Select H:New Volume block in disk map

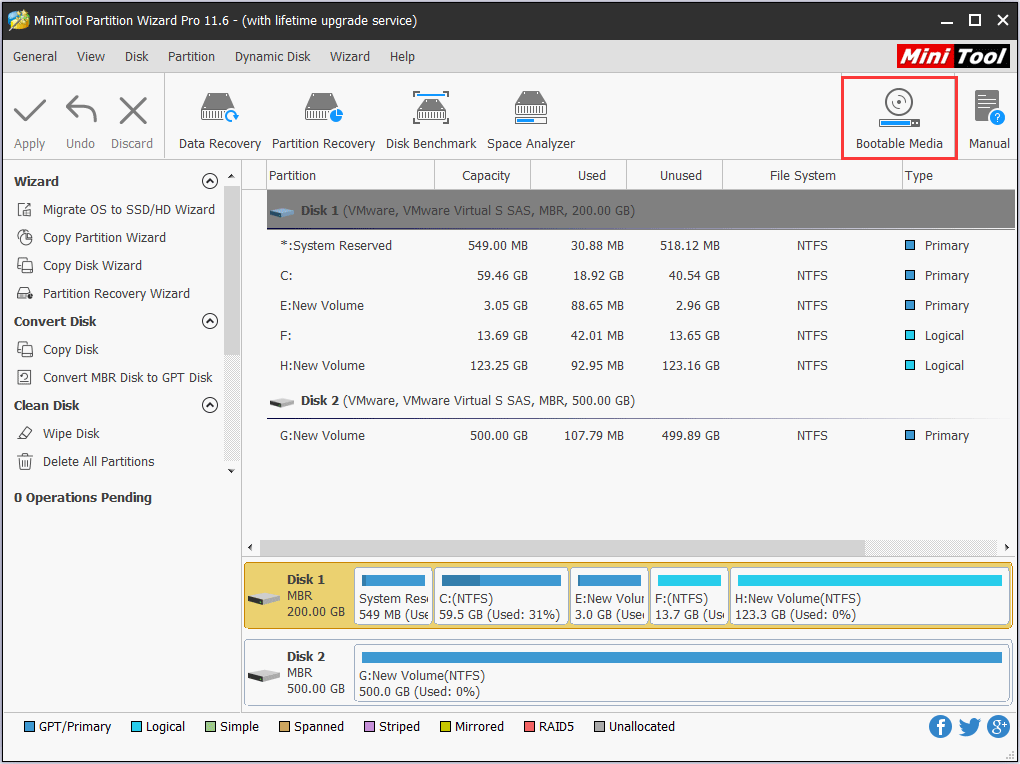(869, 598)
